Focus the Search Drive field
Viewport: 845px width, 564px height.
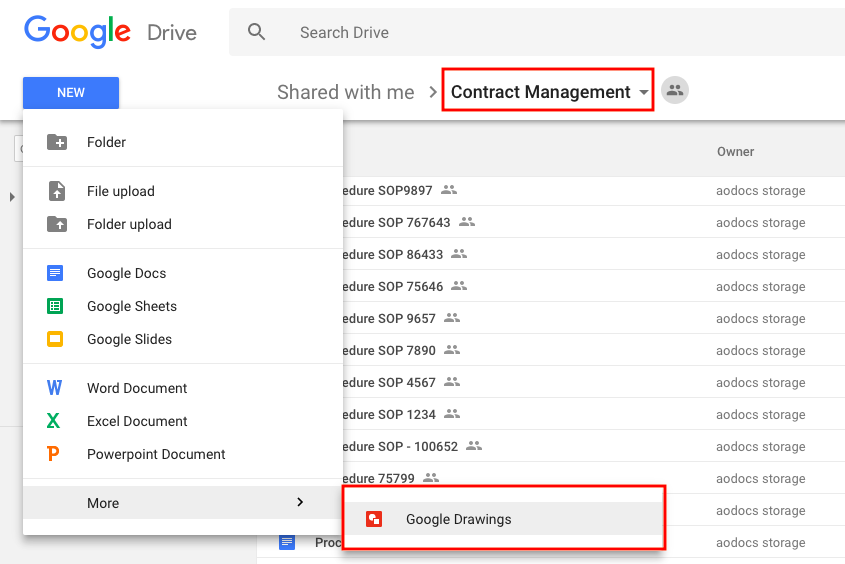537,32
